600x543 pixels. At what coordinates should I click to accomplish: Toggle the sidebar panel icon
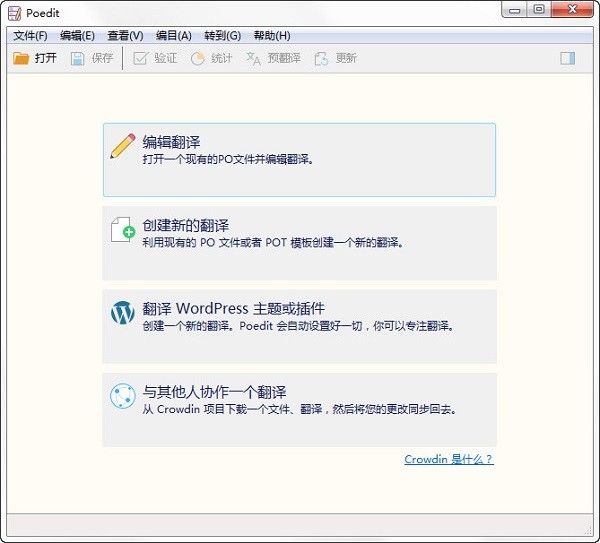[567, 58]
